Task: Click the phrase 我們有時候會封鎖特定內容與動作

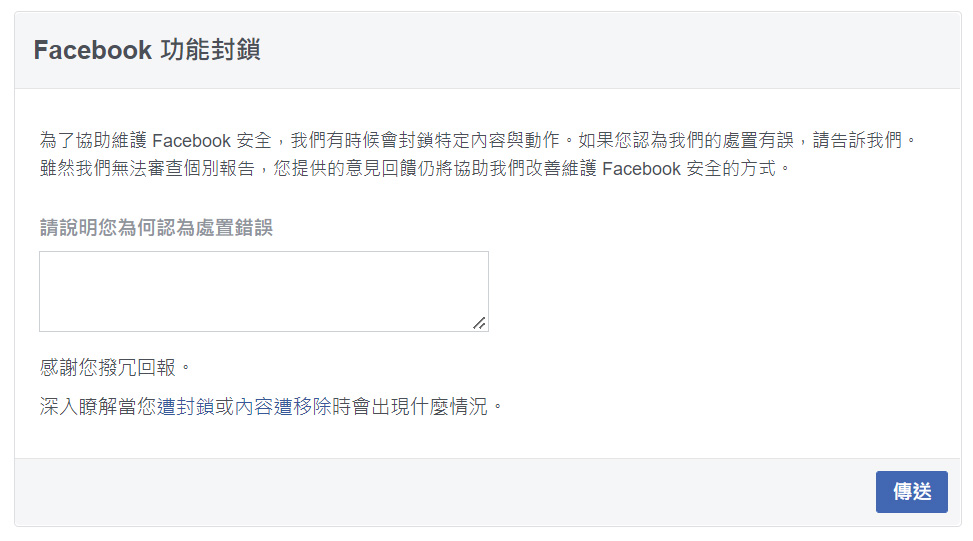Action: (425, 140)
